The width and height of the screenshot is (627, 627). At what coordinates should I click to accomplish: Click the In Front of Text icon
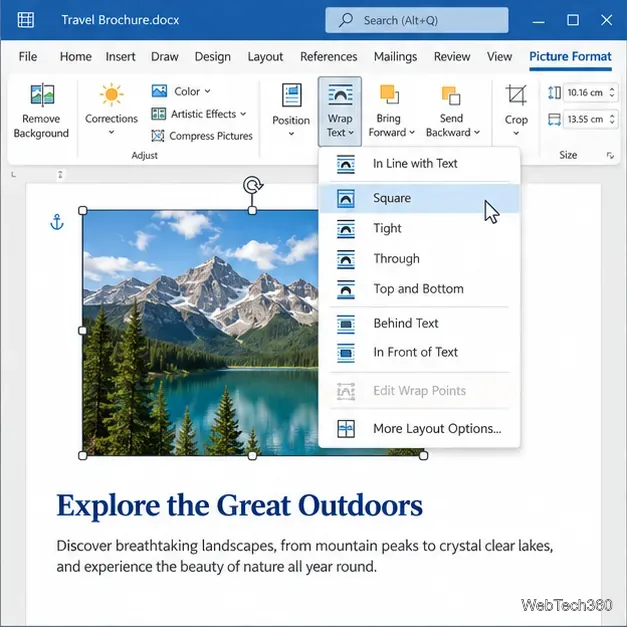coord(345,353)
